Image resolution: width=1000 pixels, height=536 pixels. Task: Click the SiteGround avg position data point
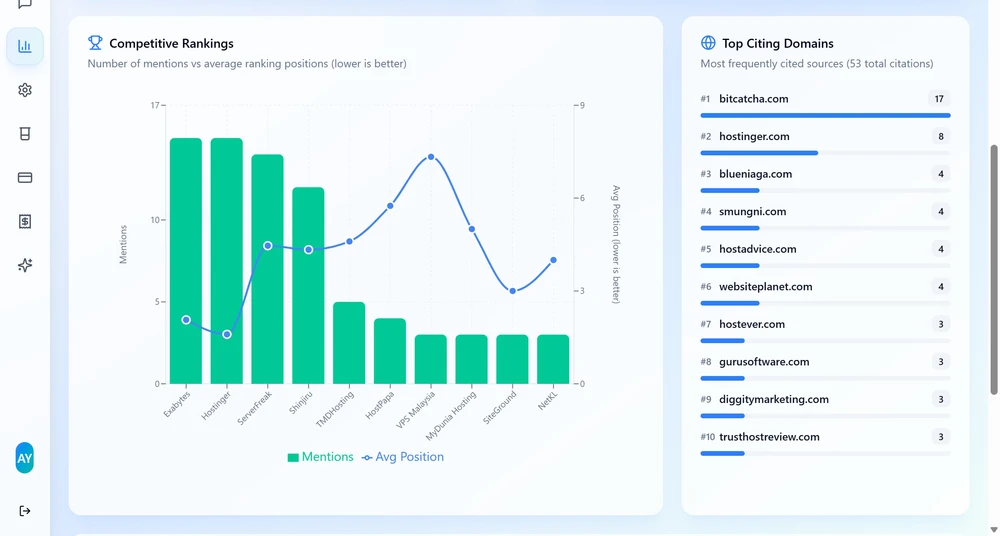coord(513,291)
